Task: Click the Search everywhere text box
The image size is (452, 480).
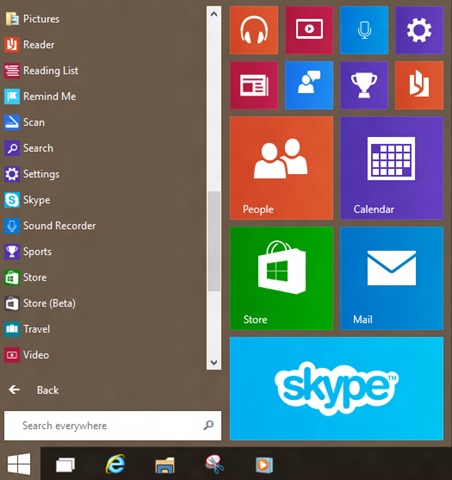Action: (113, 426)
